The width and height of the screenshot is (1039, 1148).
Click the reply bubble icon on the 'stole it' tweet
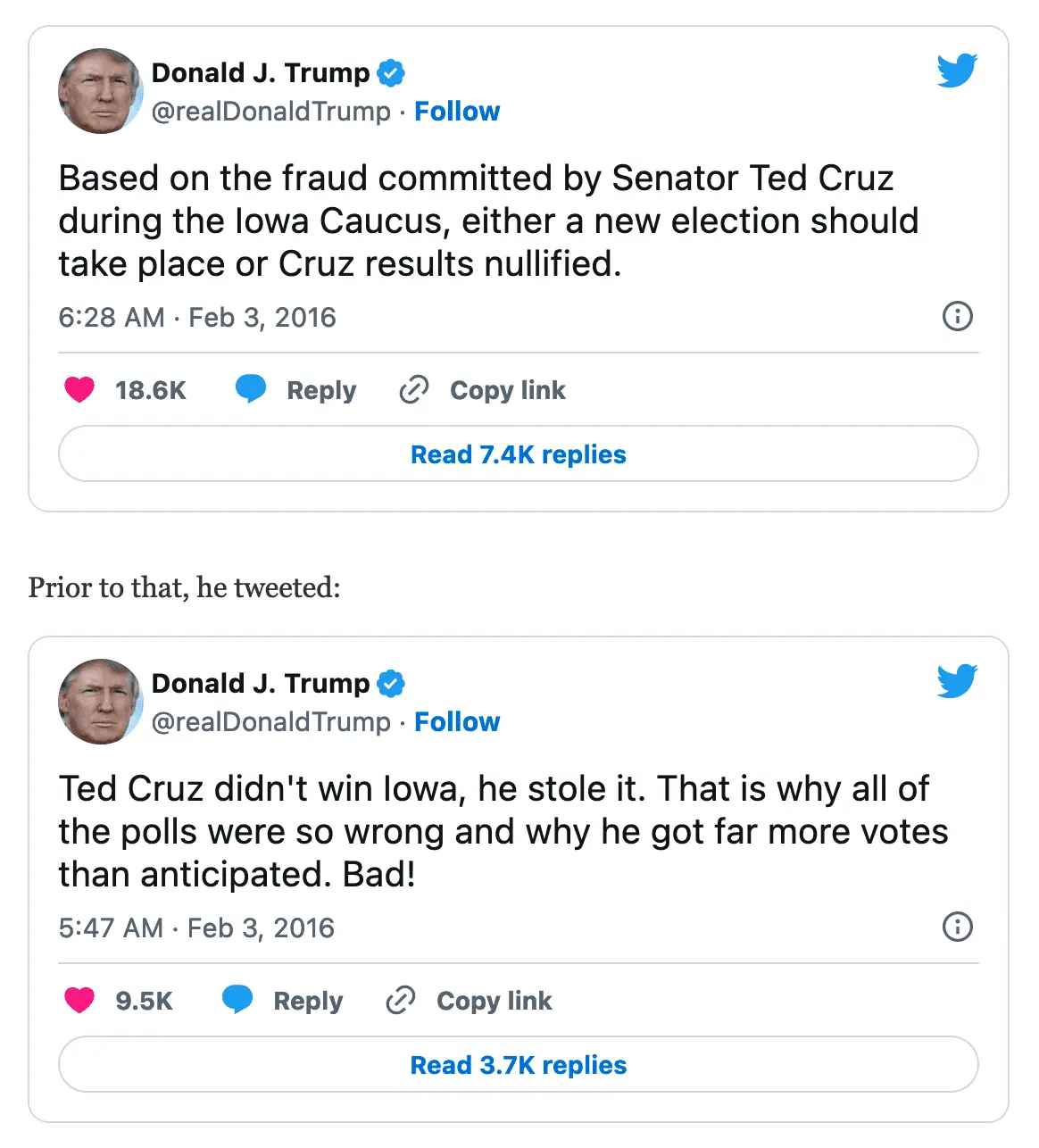pyautogui.click(x=237, y=1000)
